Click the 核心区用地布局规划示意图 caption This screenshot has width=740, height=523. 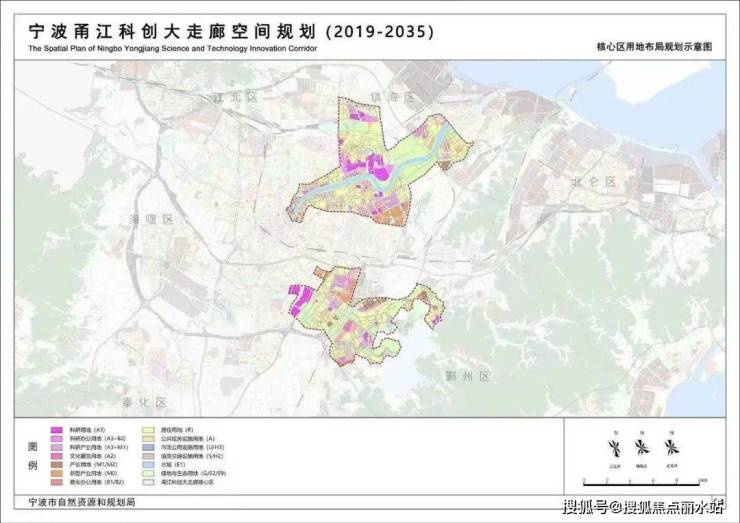[x=655, y=47]
